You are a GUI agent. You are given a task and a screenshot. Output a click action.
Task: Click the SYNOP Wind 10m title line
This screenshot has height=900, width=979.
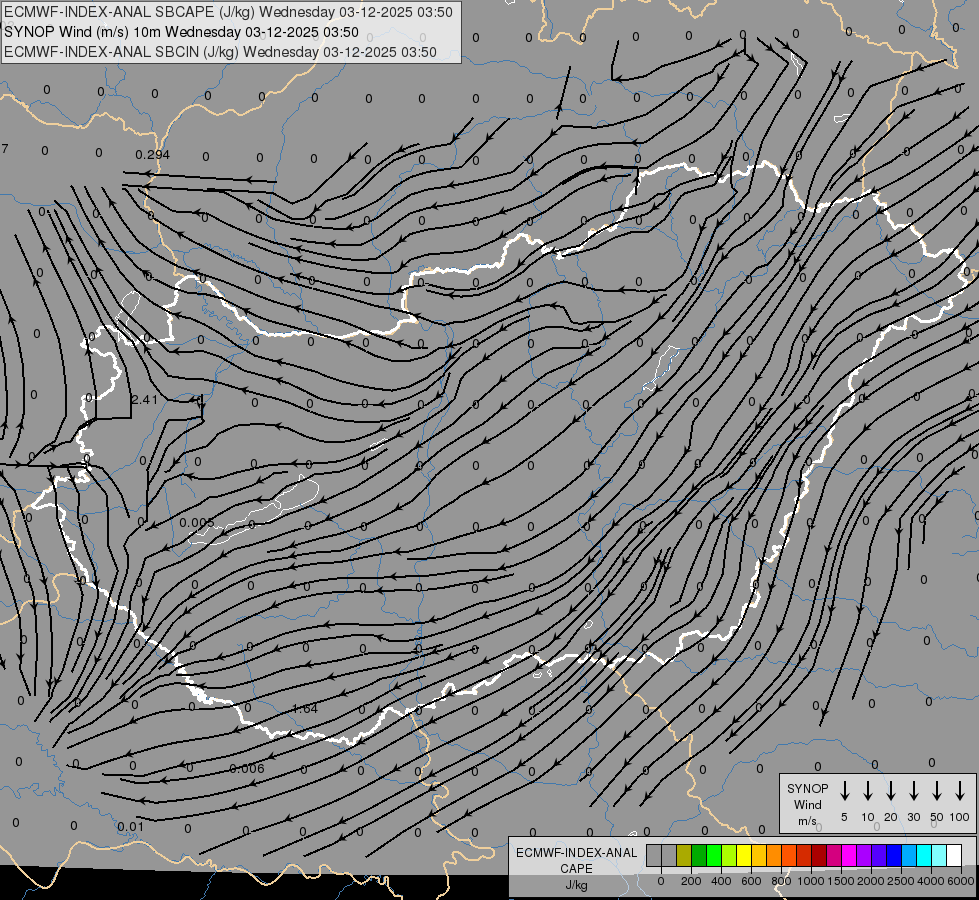pyautogui.click(x=181, y=32)
